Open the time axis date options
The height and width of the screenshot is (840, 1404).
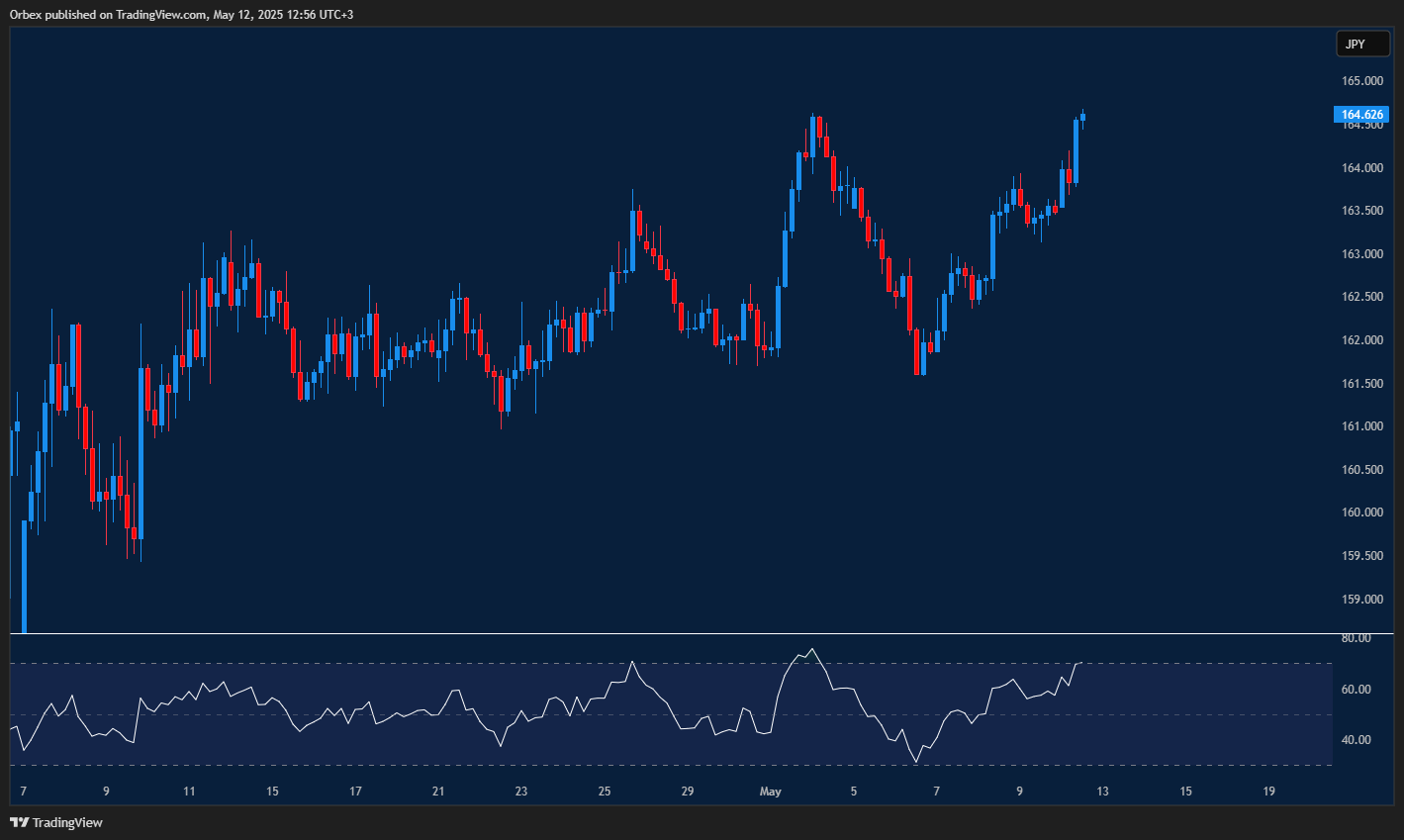693,792
